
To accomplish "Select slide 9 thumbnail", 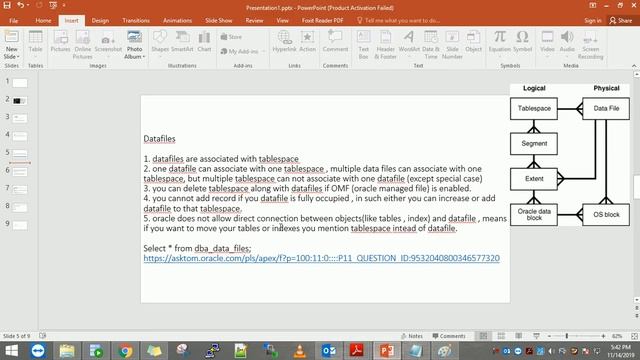I will (20, 225).
